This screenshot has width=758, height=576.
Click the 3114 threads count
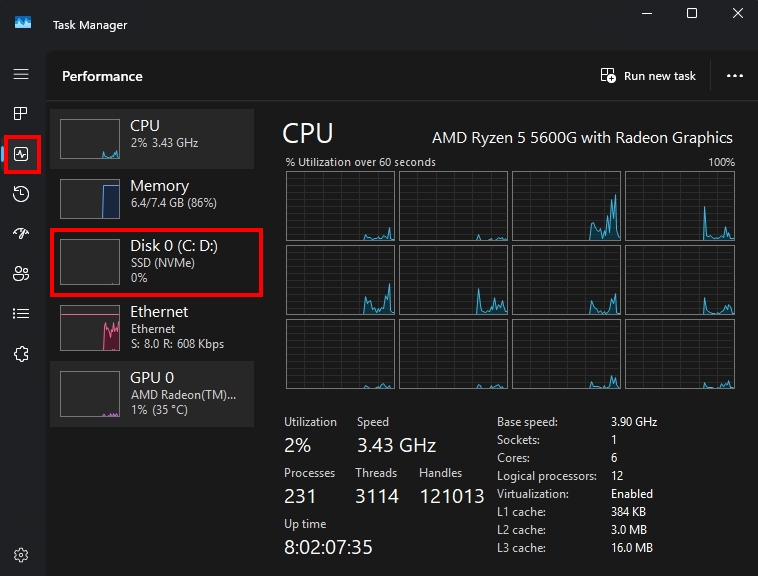[x=377, y=496]
